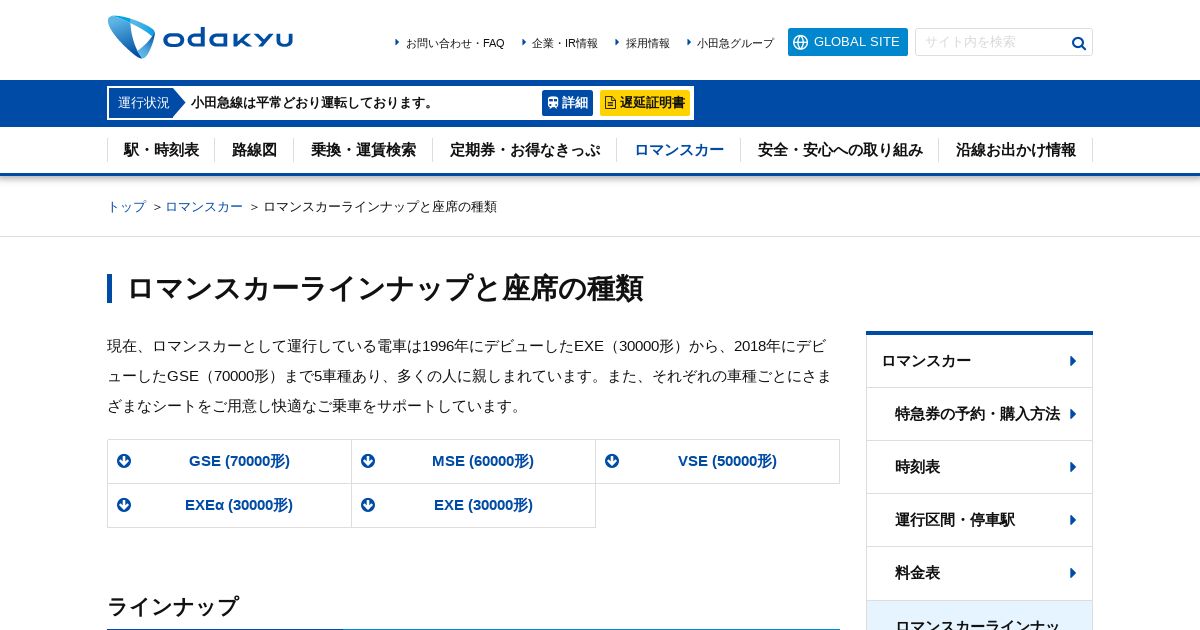1200x630 pixels.
Task: Click ロマンスカー breadcrumb link
Action: click(204, 207)
